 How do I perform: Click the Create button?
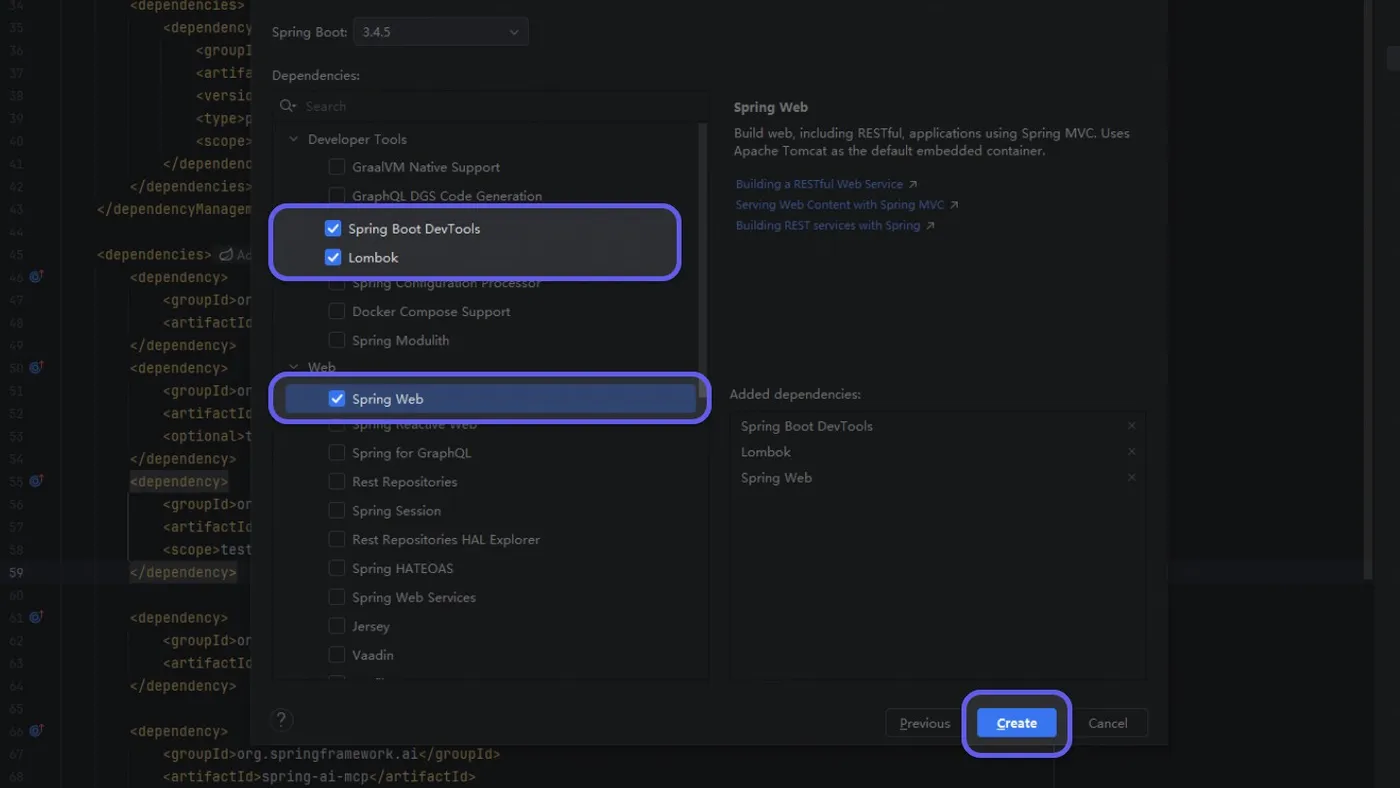pyautogui.click(x=1017, y=723)
